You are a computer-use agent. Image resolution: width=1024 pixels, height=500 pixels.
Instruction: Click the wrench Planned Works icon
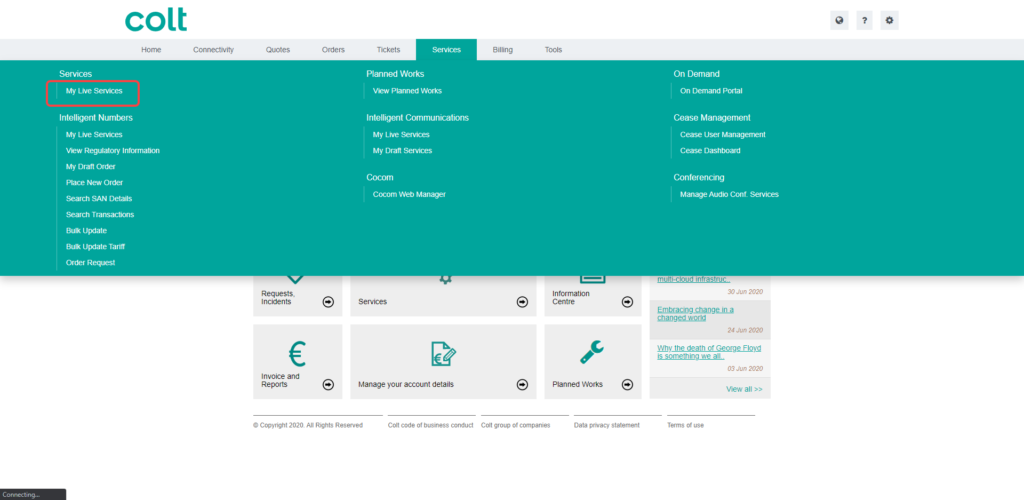click(x=592, y=352)
